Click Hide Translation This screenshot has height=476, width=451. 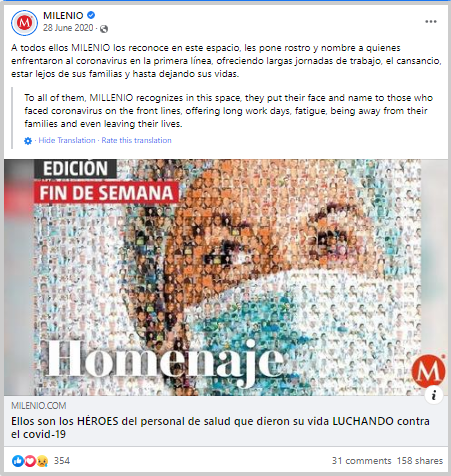pyautogui.click(x=67, y=140)
